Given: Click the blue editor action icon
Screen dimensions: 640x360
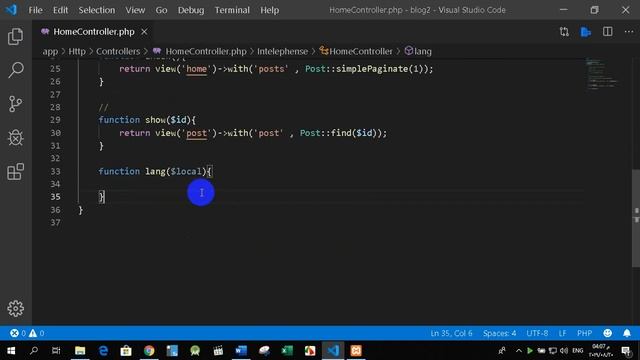Looking at the screenshot, I should pos(586,32).
